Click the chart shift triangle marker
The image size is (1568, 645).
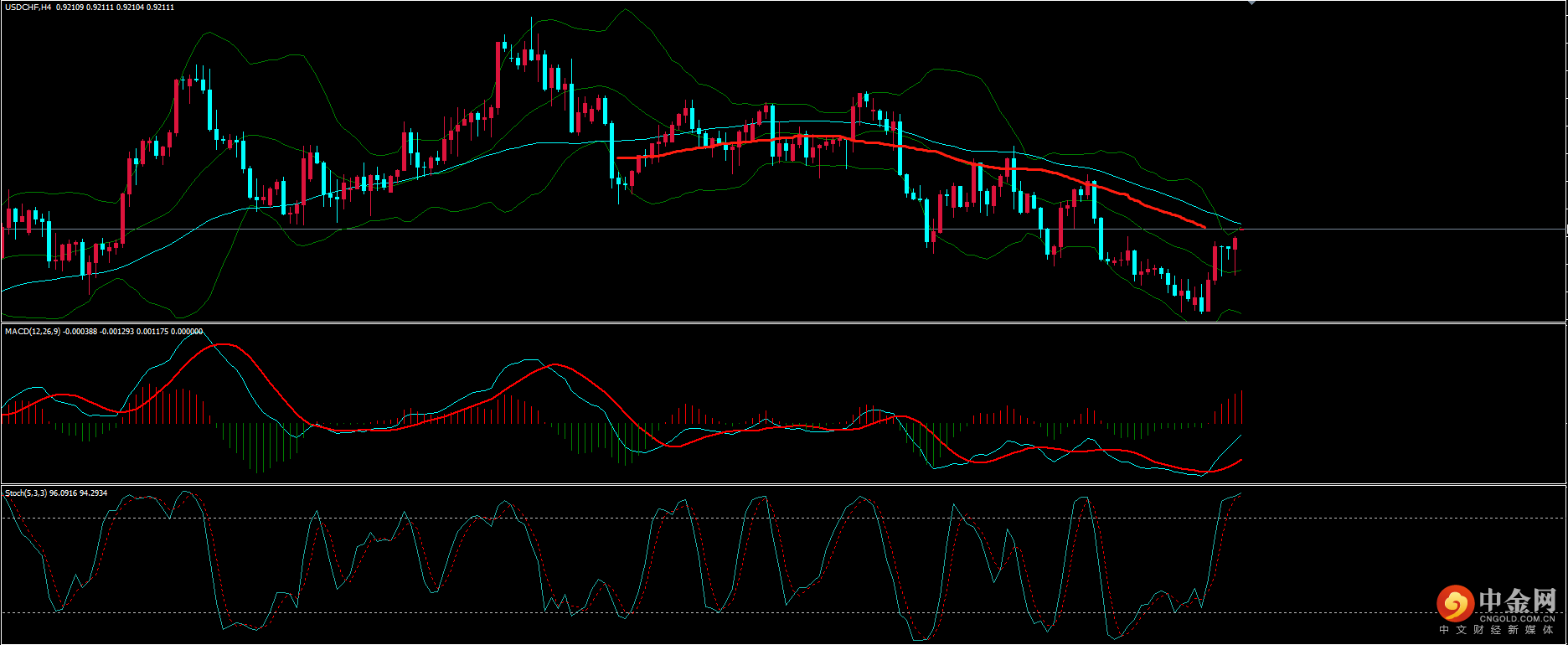(x=1251, y=3)
